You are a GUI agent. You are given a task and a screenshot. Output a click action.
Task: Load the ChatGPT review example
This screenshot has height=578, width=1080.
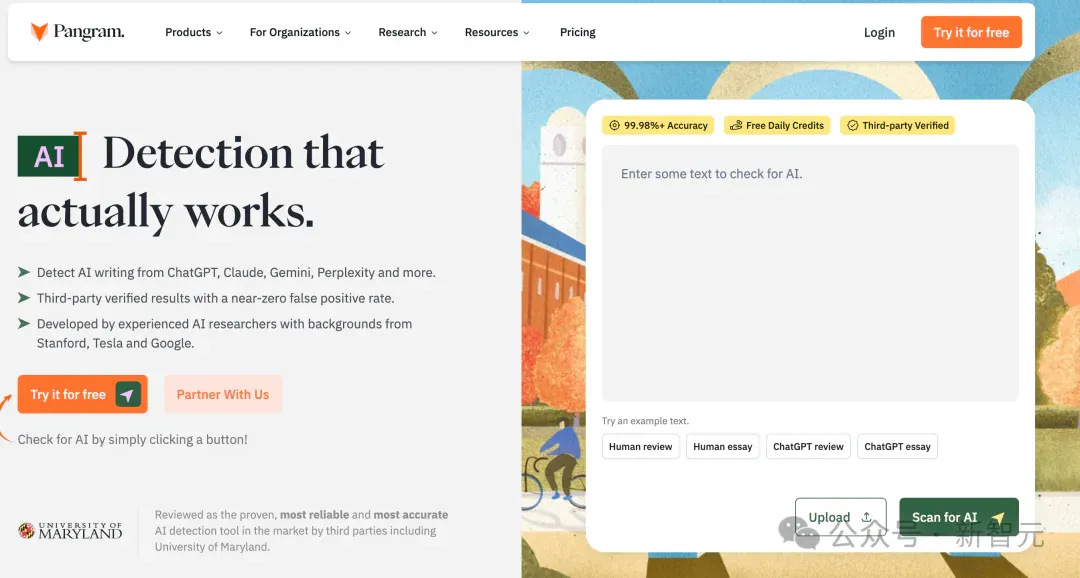808,446
